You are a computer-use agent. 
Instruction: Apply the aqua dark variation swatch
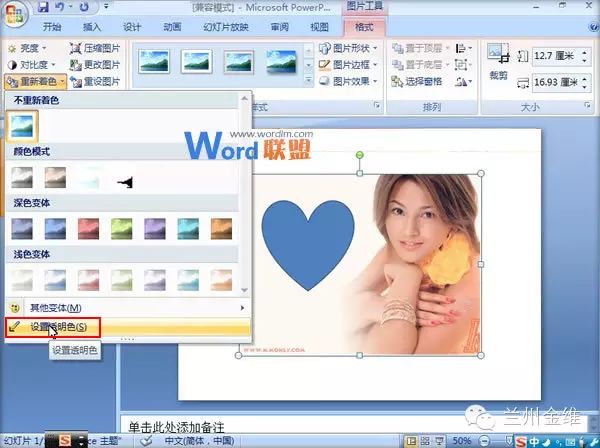click(188, 229)
